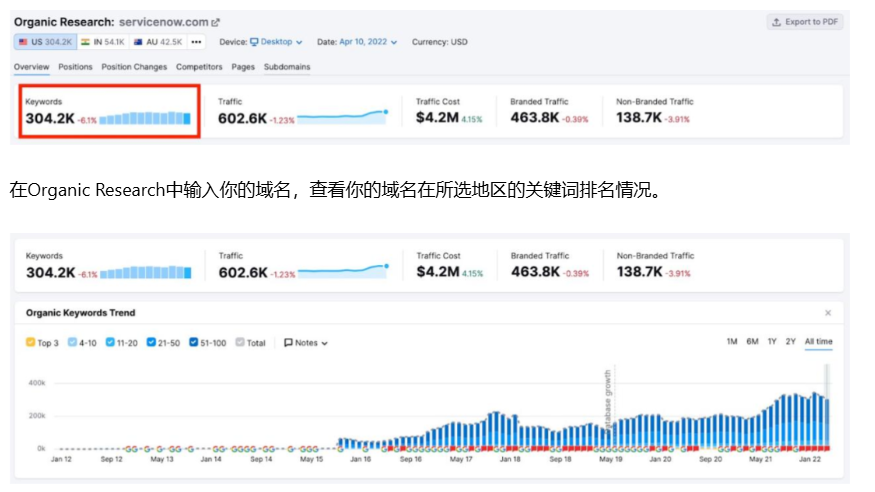This screenshot has width=875, height=492.
Task: Select the 1M time range
Action: coord(732,341)
